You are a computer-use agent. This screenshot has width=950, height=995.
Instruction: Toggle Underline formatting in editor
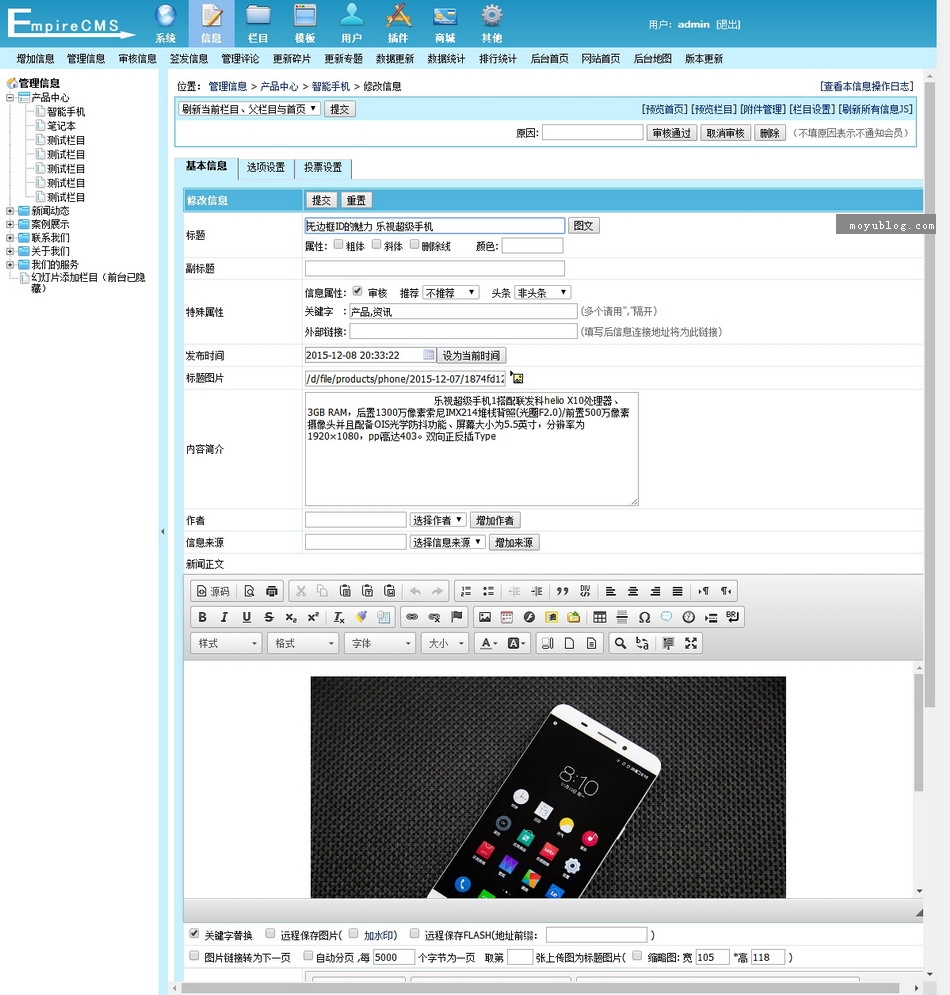tap(246, 617)
